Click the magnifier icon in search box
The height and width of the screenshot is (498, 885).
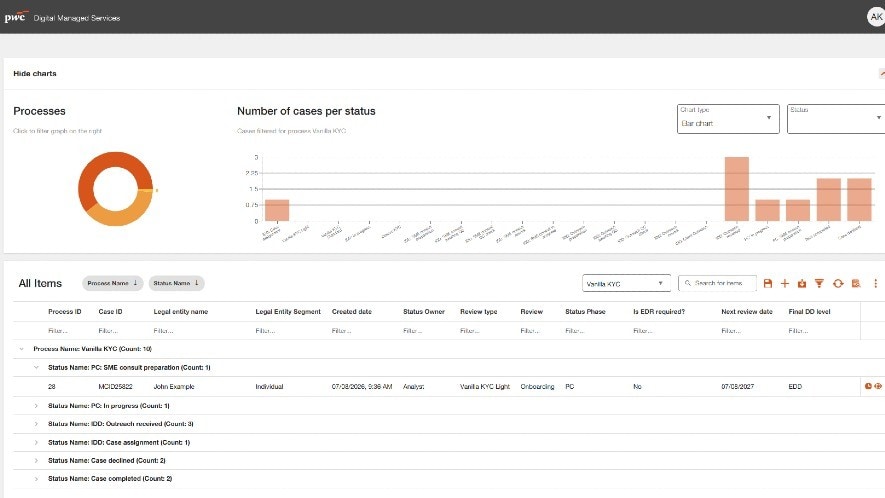click(687, 283)
